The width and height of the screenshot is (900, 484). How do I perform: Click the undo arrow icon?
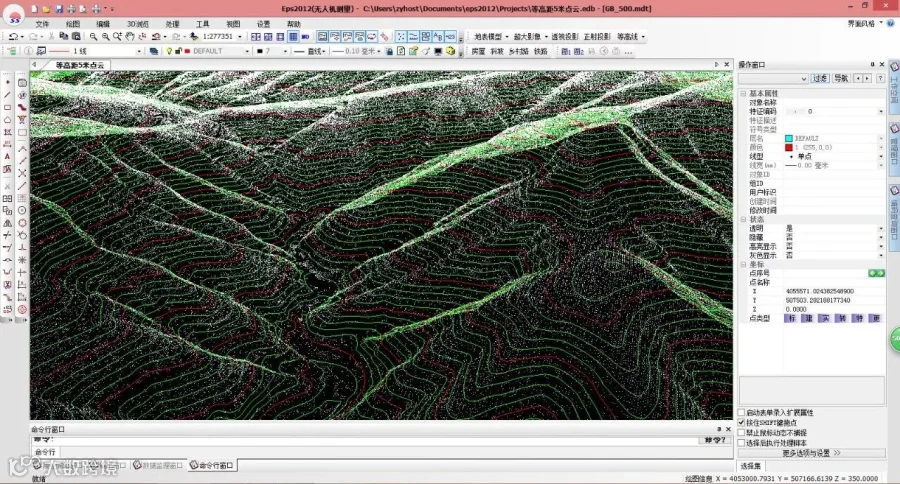click(x=13, y=36)
